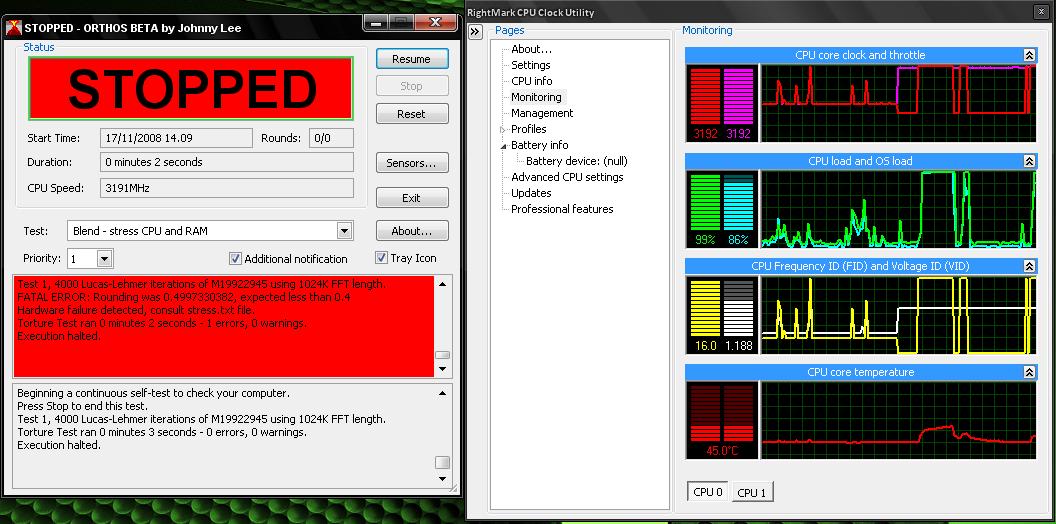
Task: Click the Rounds field showing 0/0
Action: pos(331,138)
